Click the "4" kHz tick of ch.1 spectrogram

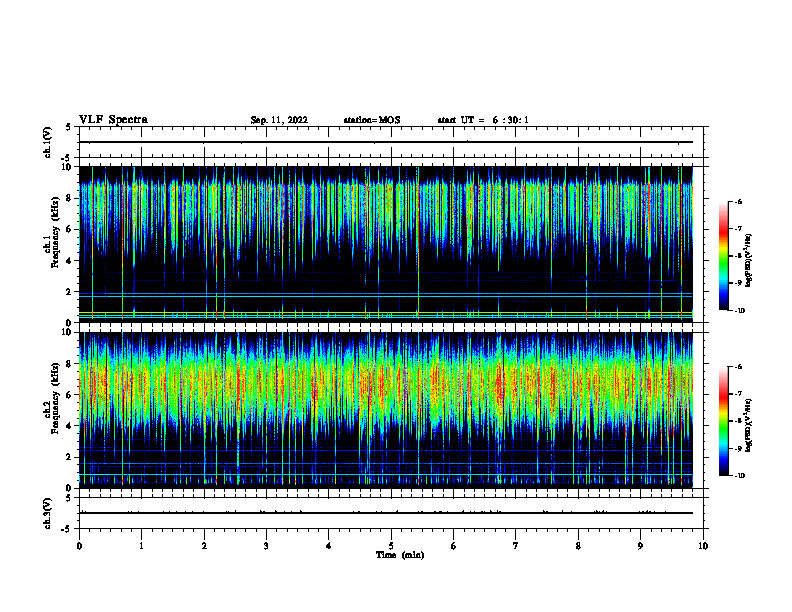(x=70, y=261)
